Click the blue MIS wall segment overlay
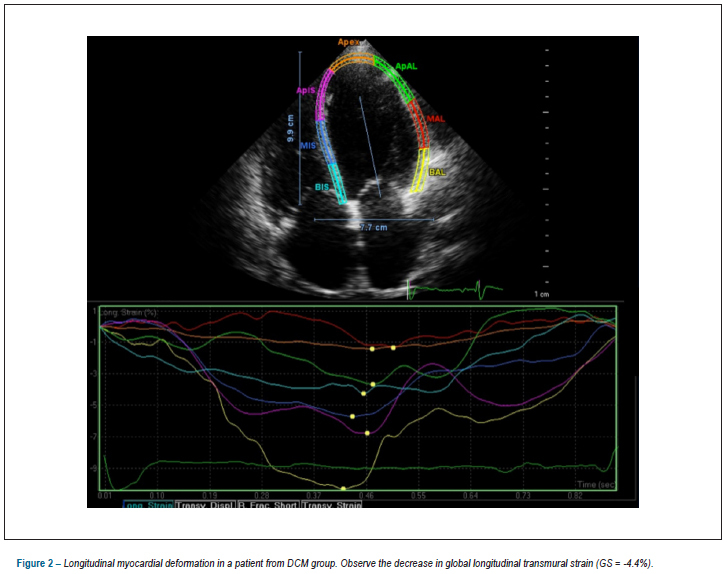 (325, 143)
